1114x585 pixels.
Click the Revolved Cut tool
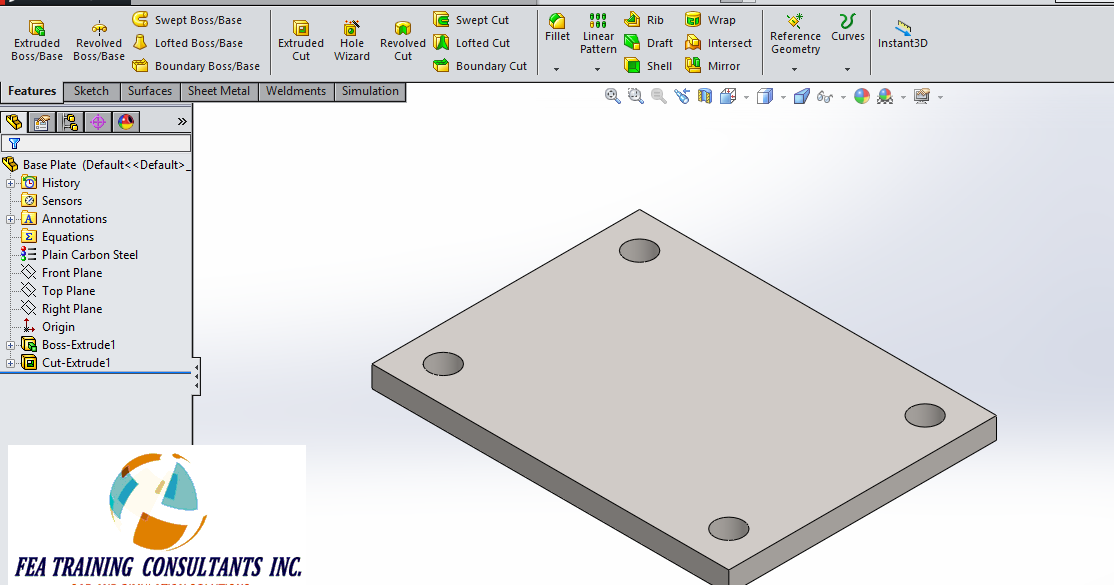pyautogui.click(x=403, y=37)
